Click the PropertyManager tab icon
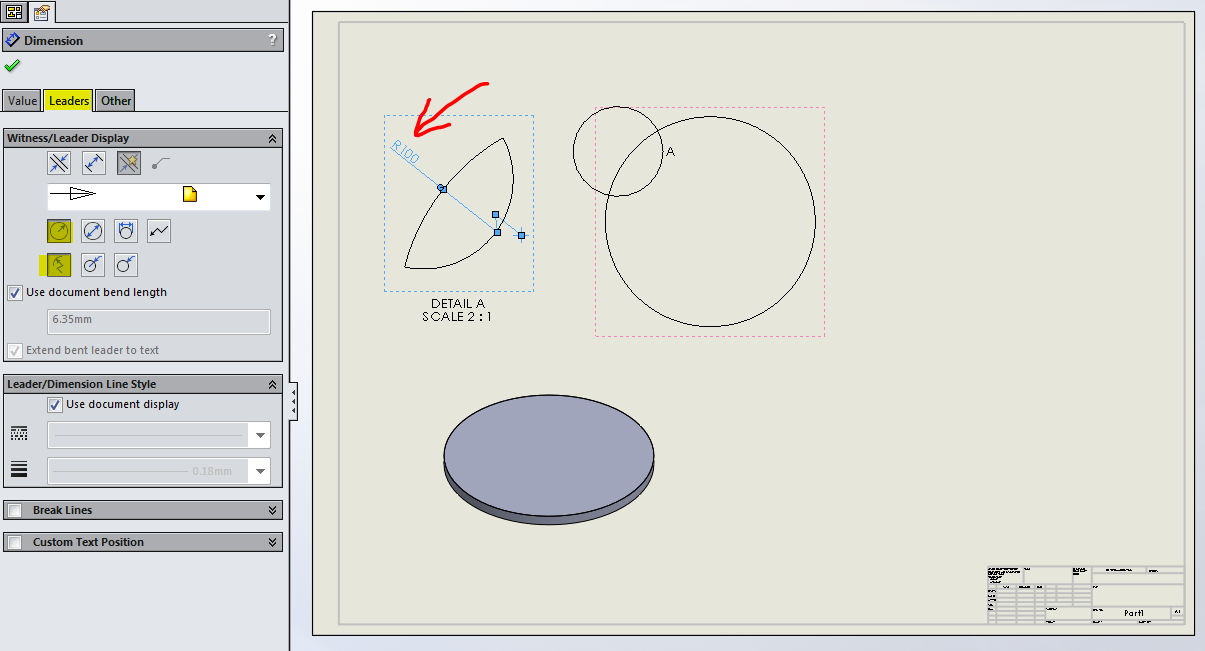This screenshot has height=651, width=1205. tap(41, 12)
